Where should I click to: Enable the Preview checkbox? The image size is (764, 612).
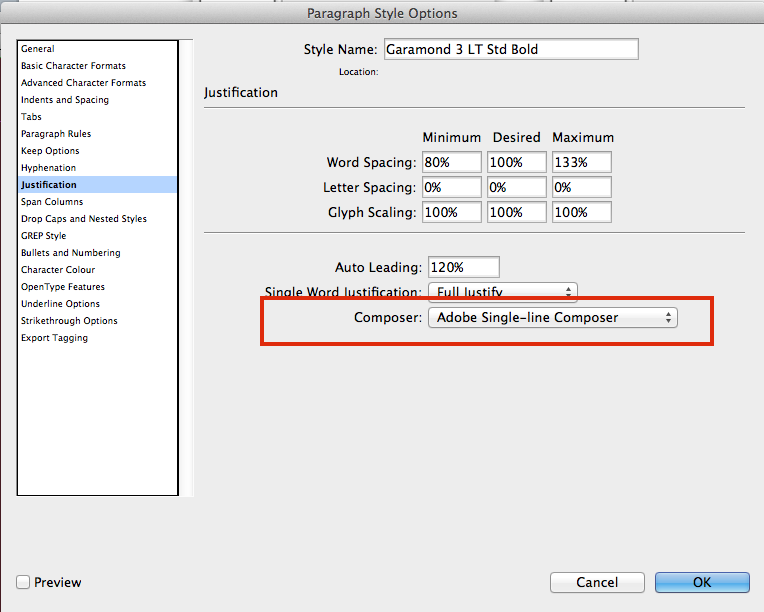pos(23,582)
